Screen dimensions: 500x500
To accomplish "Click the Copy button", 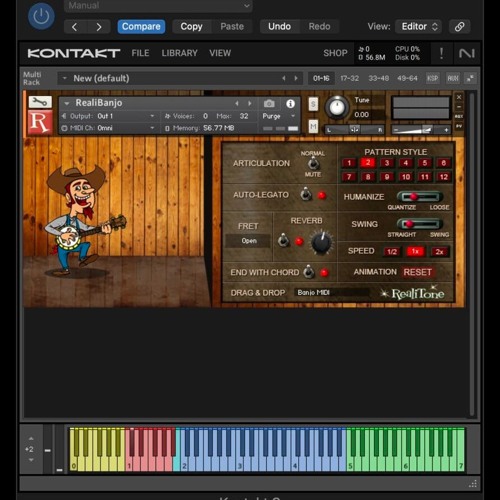I will click(x=191, y=26).
